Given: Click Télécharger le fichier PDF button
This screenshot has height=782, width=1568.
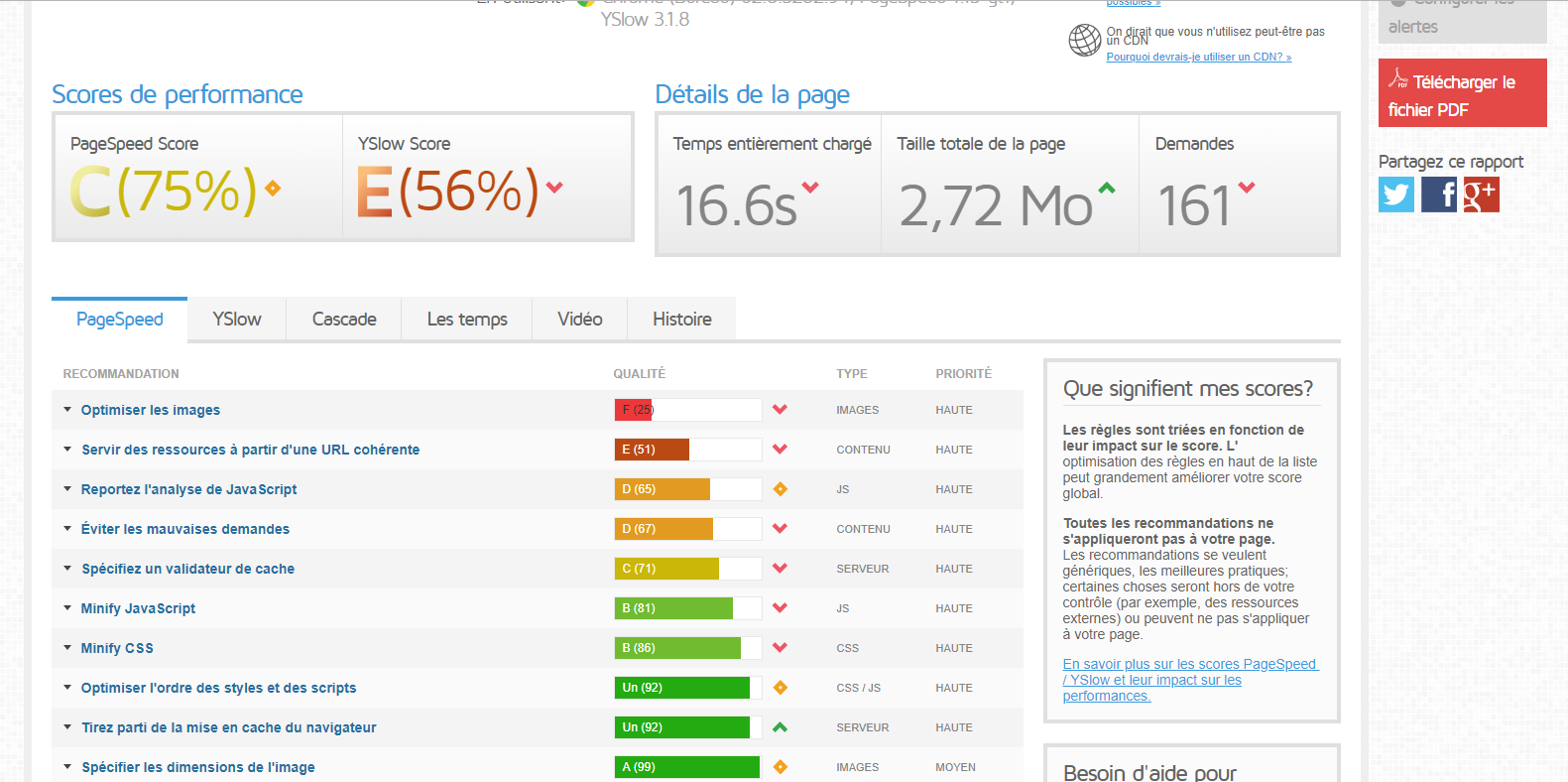Looking at the screenshot, I should tap(1462, 93).
